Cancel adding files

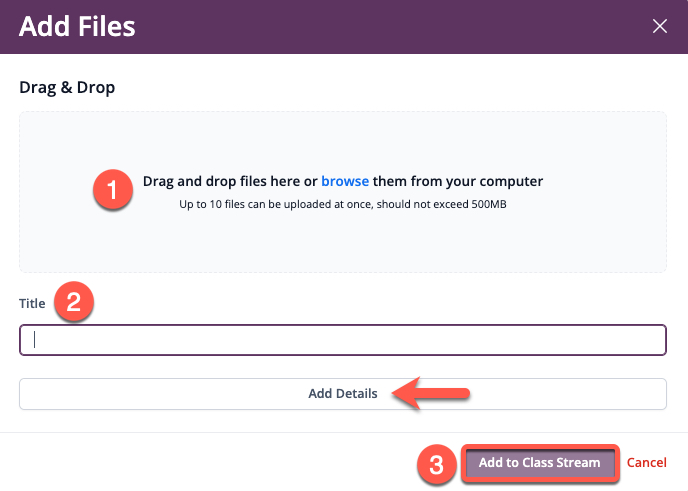(x=646, y=463)
